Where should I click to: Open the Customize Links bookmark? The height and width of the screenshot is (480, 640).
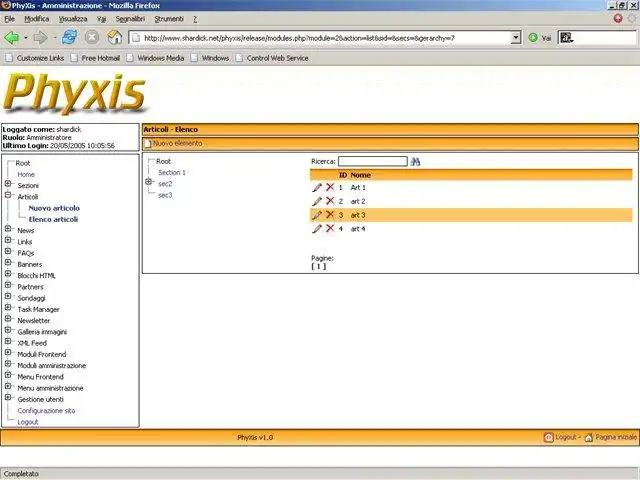[x=35, y=58]
